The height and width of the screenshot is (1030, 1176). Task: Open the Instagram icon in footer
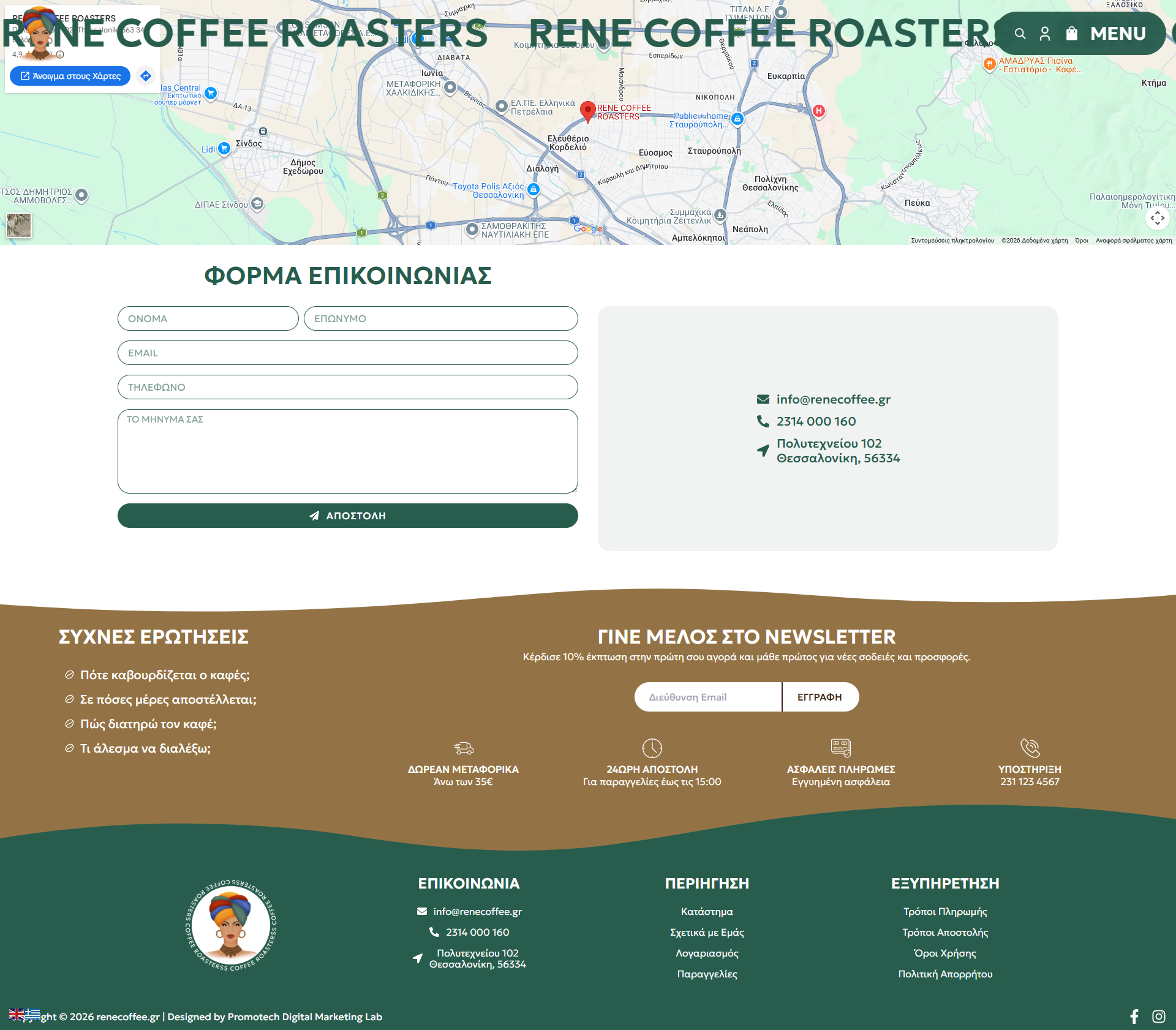[x=1158, y=1017]
